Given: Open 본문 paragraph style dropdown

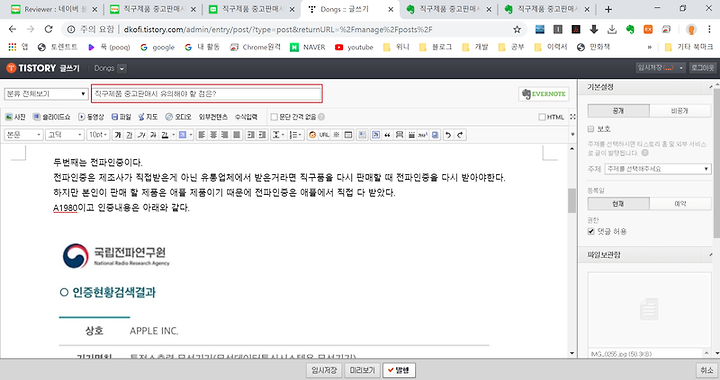Looking at the screenshot, I should [x=23, y=135].
